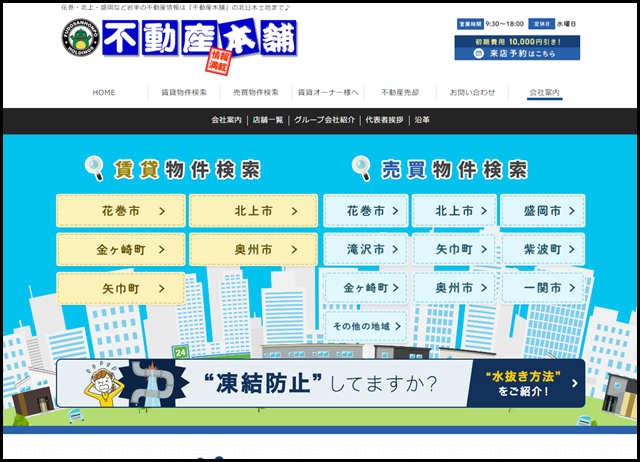
Task: Choose sales 滝沢市 blue button
Action: [366, 249]
